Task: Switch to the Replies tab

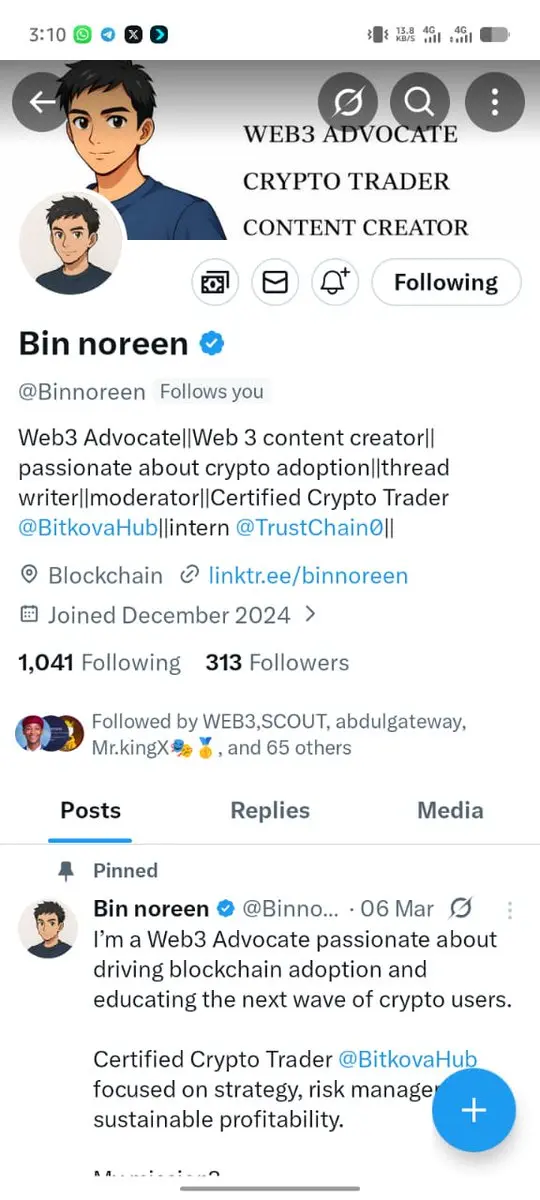Action: pos(270,810)
